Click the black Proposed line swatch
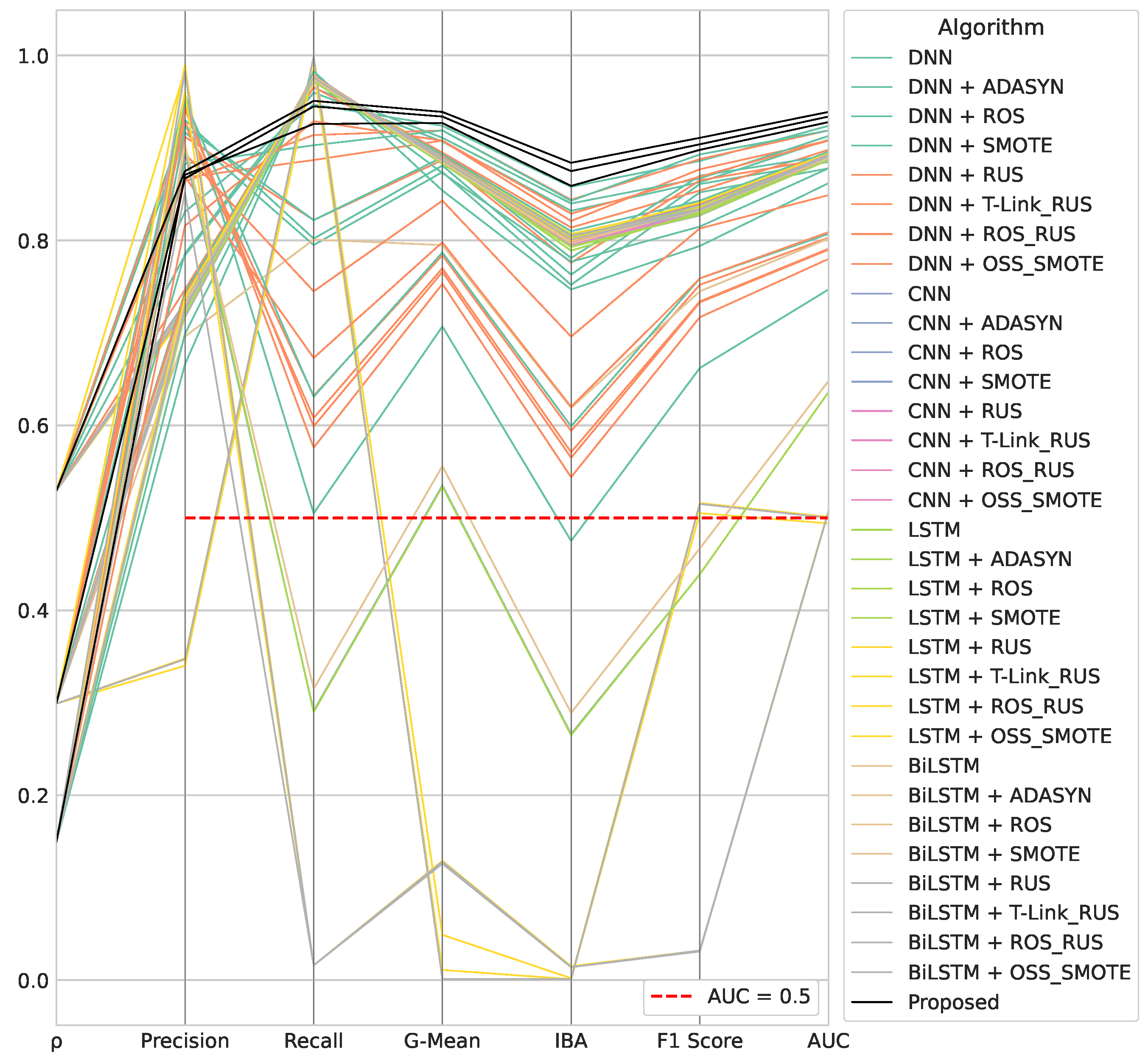 [871, 1002]
